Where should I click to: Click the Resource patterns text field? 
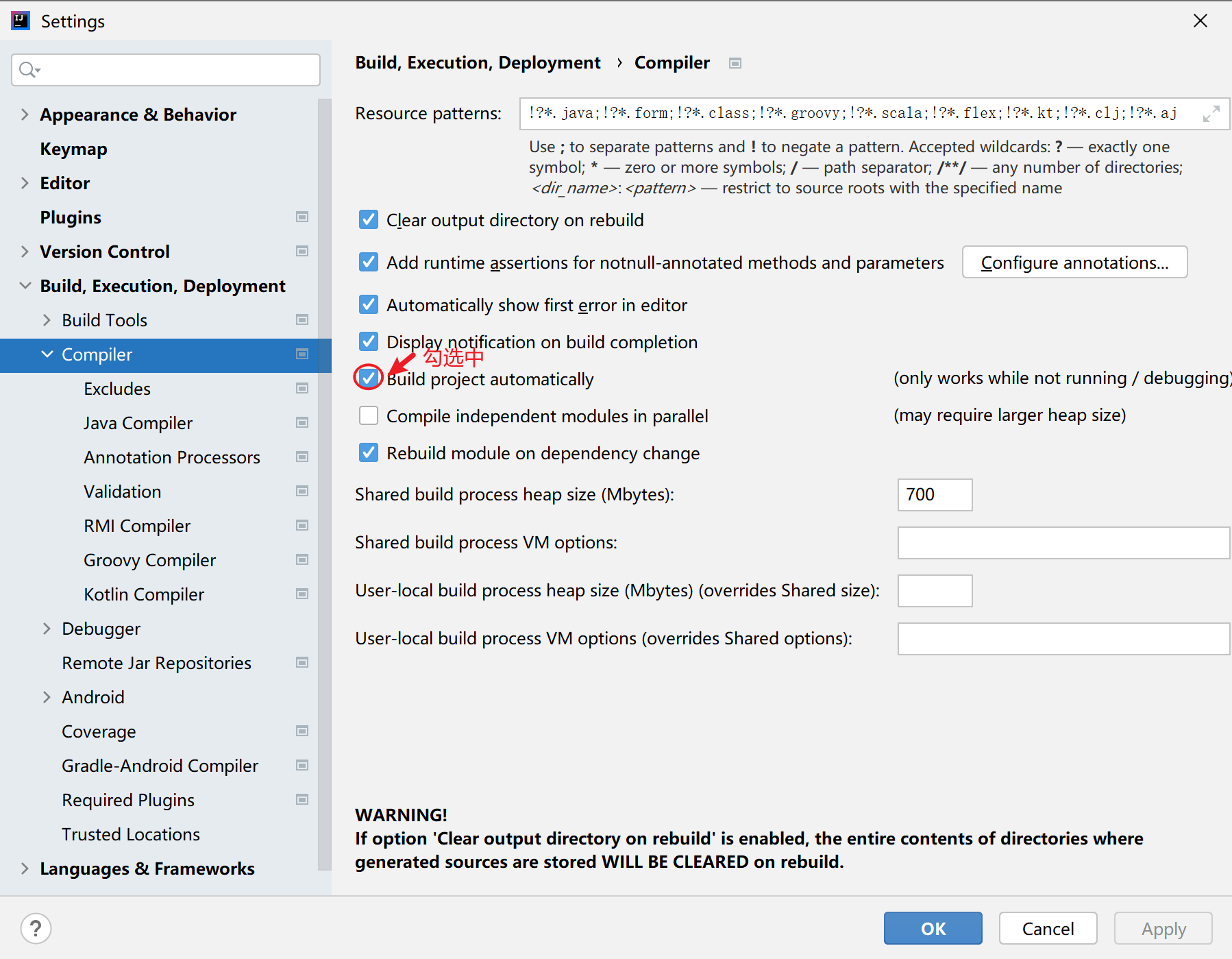(874, 114)
